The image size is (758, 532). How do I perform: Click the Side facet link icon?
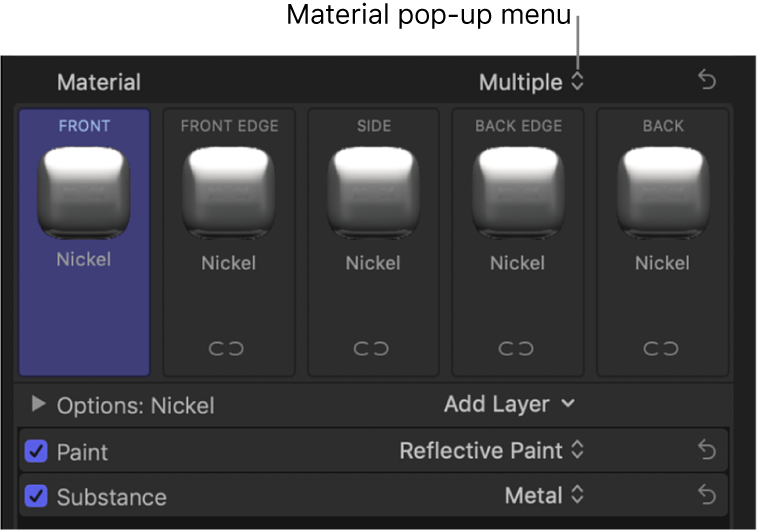pyautogui.click(x=373, y=349)
